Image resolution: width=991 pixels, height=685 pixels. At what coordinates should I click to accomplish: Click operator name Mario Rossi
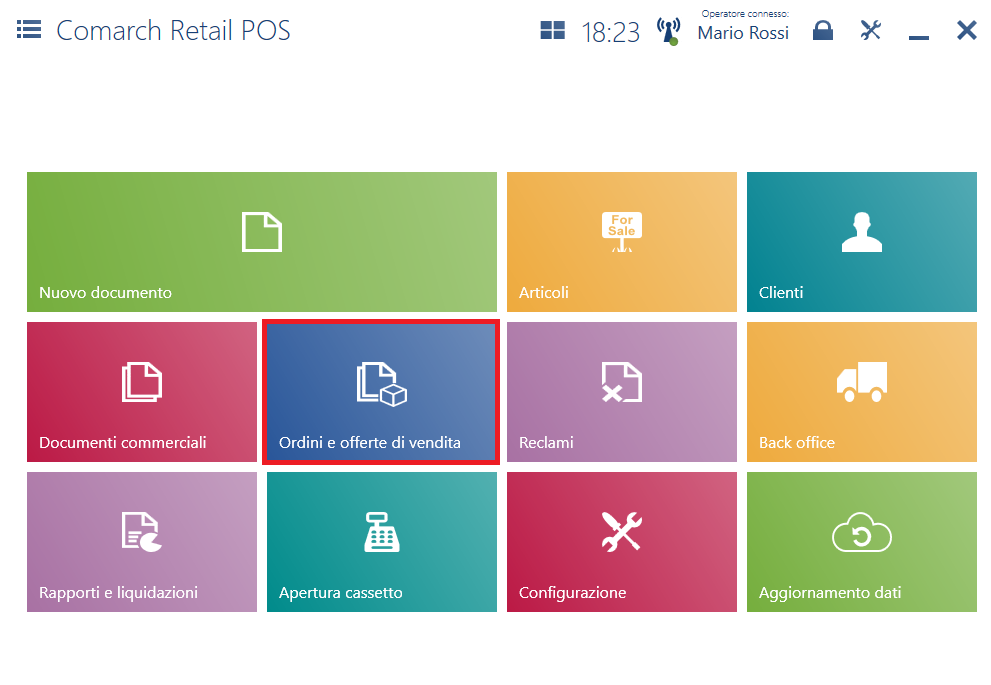[743, 33]
